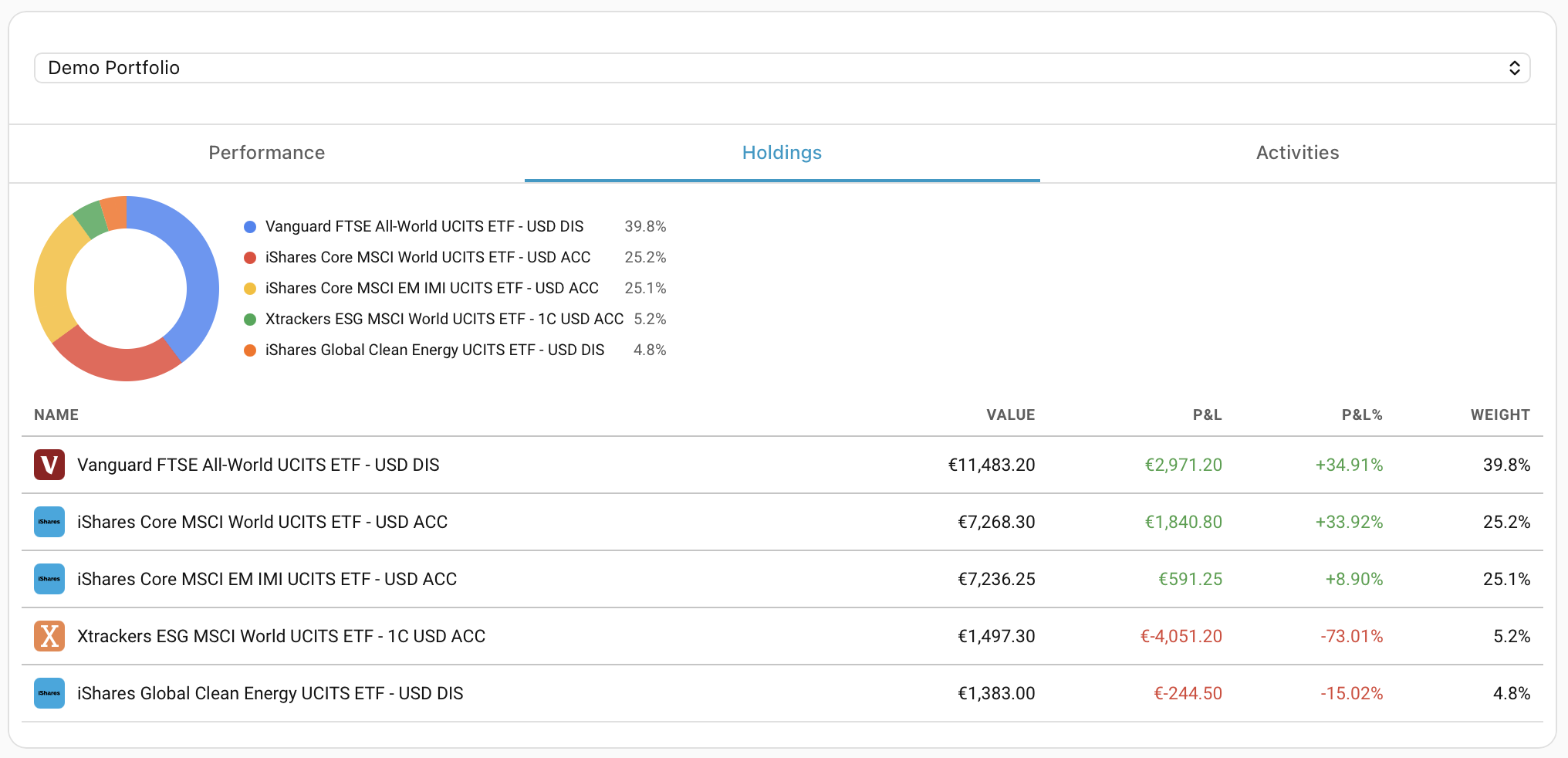Select the Holdings tab
Viewport: 1568px width, 758px height.
coord(782,153)
